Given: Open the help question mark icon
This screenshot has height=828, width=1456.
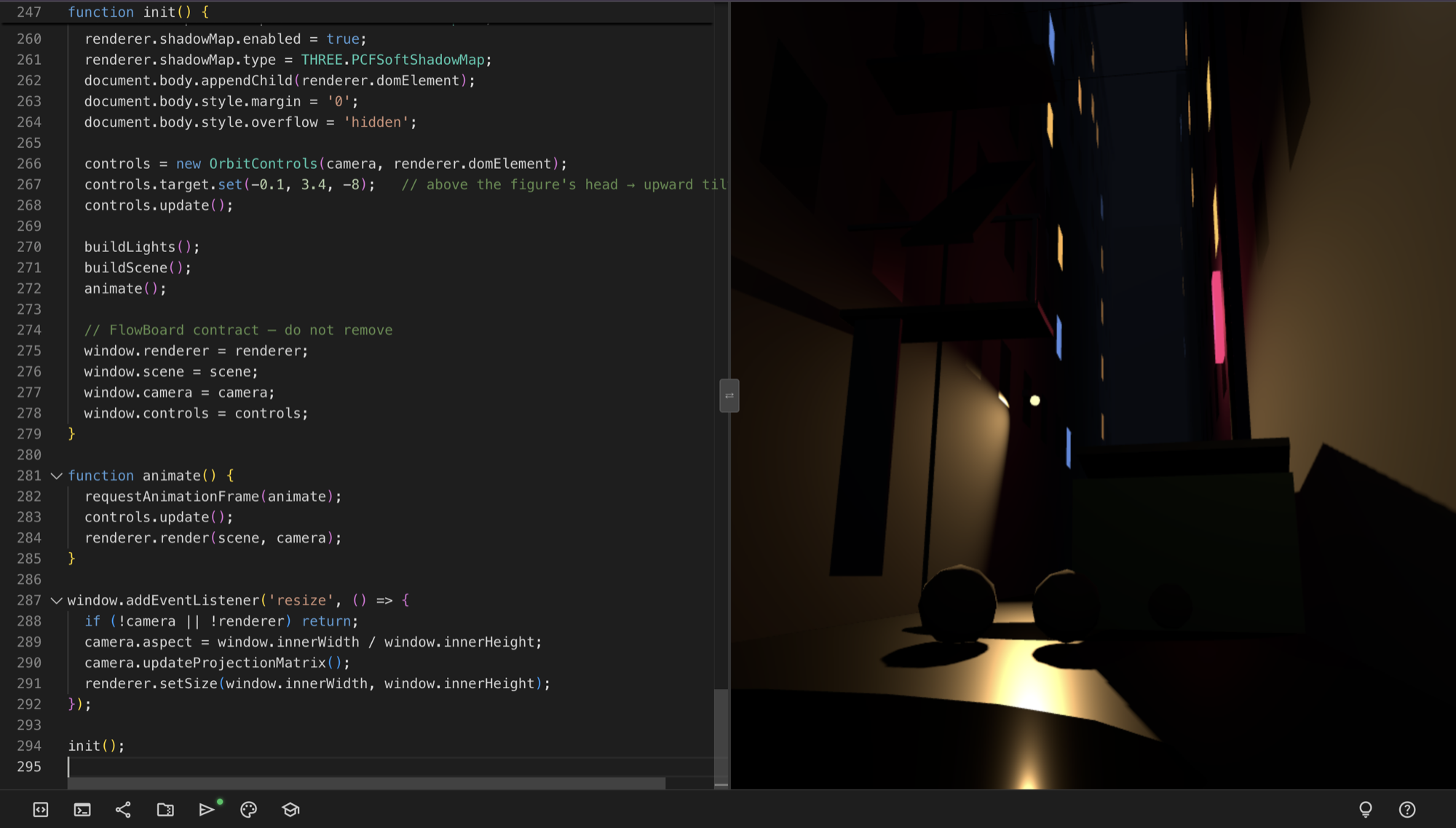Looking at the screenshot, I should (x=1407, y=810).
